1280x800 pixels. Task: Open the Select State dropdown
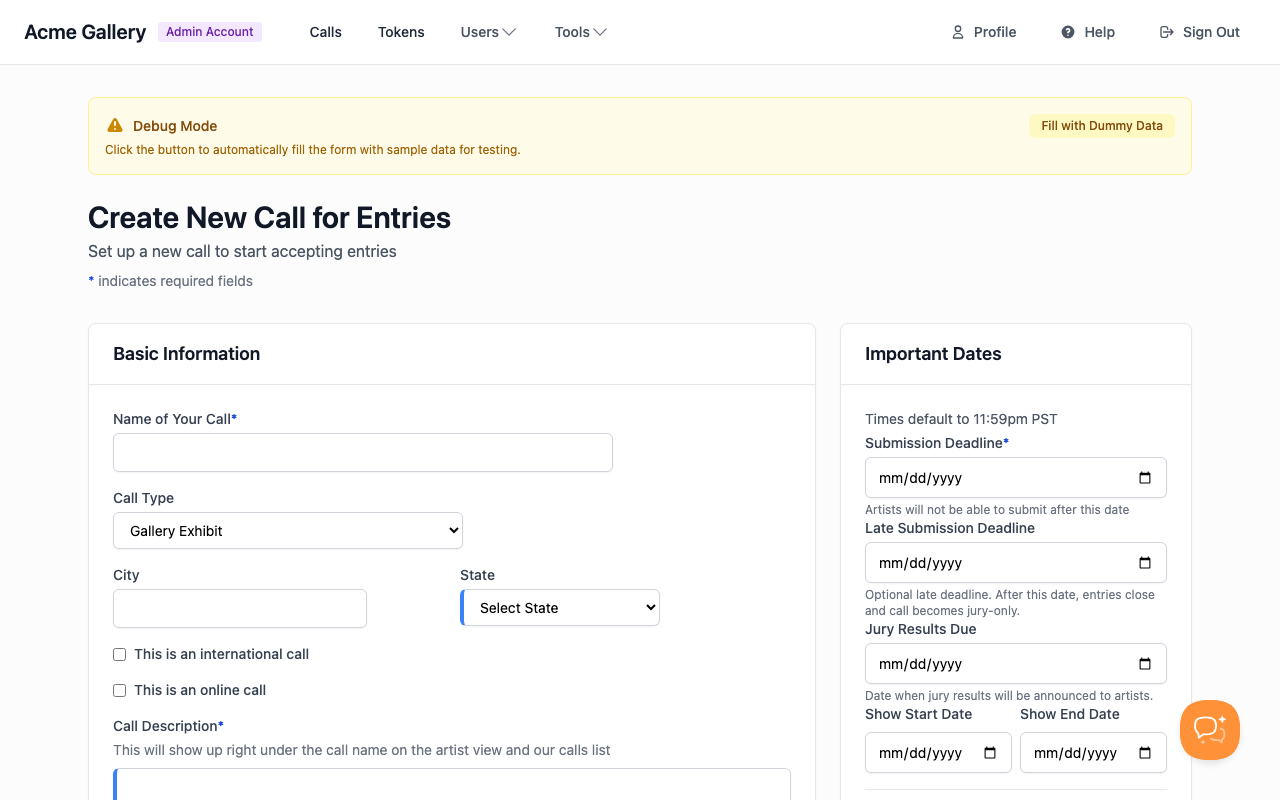pos(559,607)
